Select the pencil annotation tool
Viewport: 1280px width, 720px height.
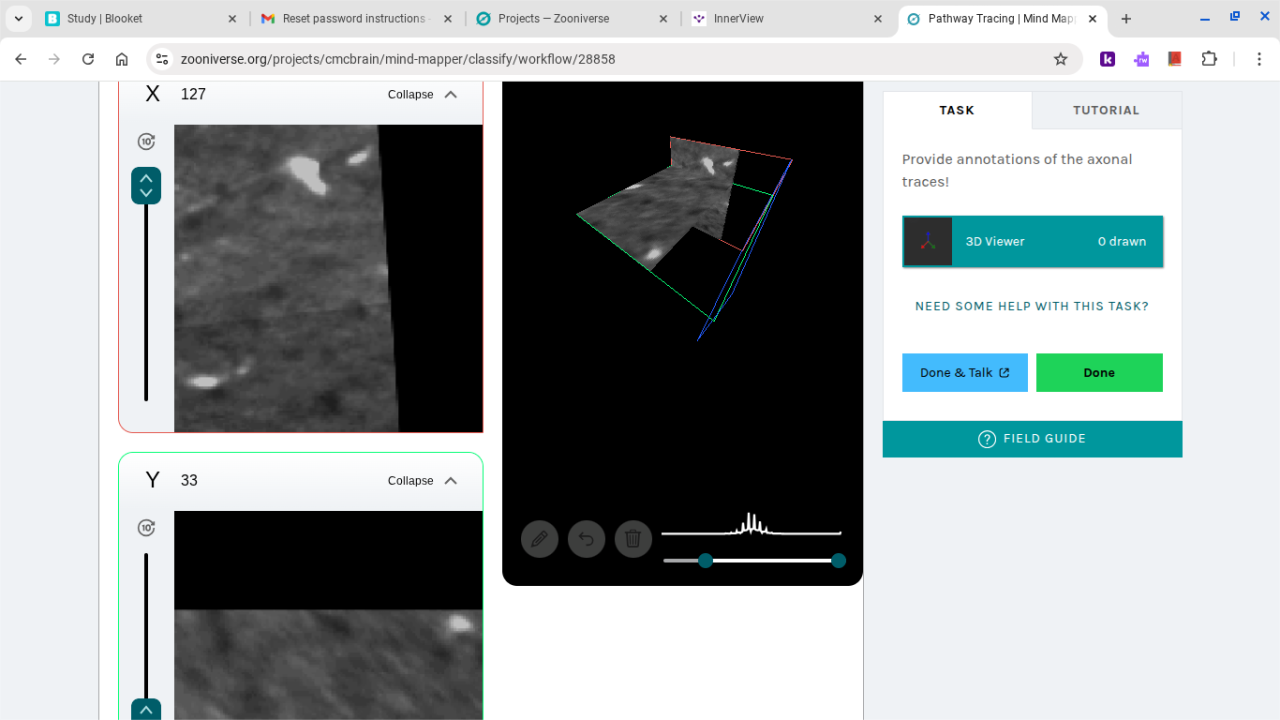point(539,540)
